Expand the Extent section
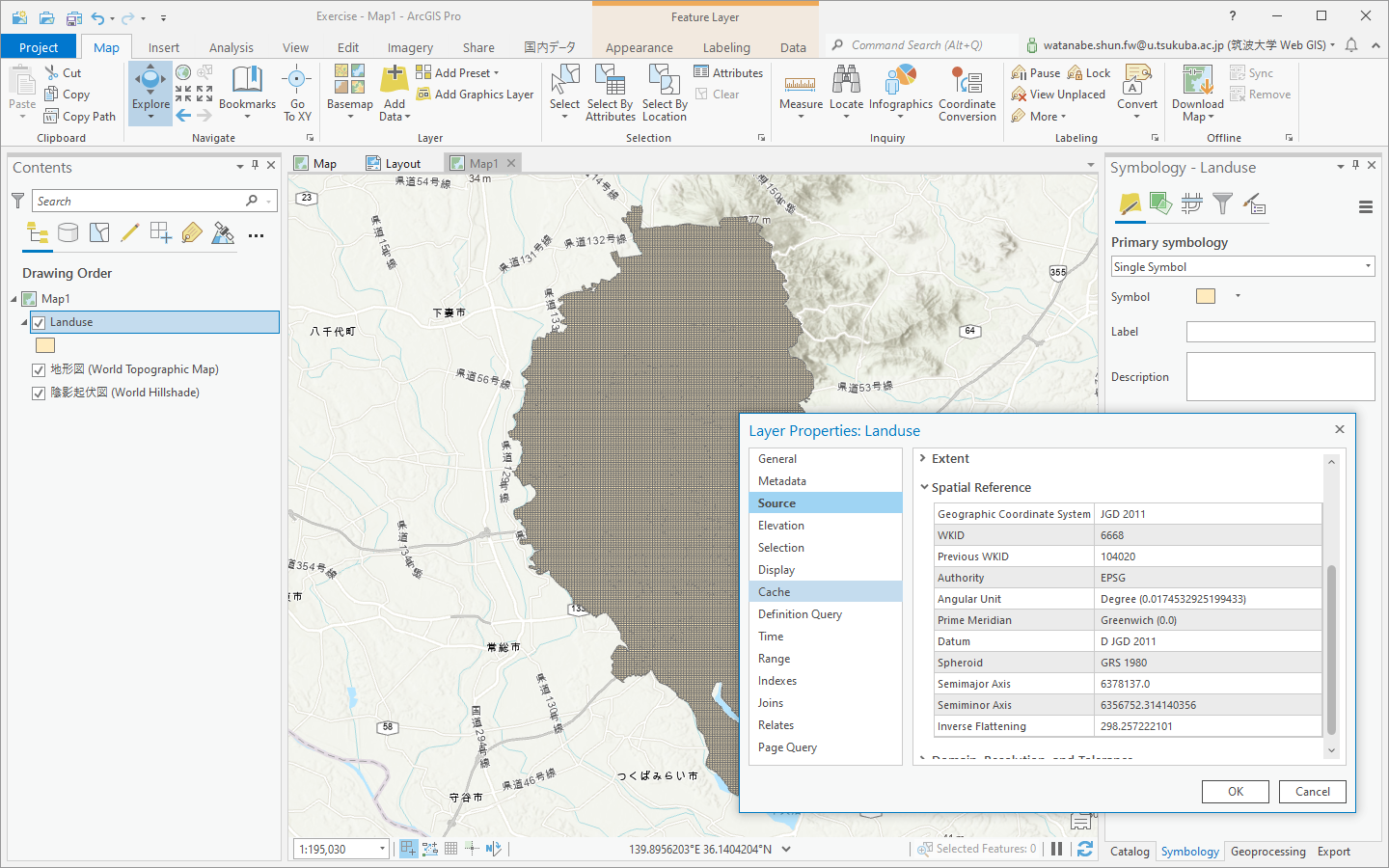The image size is (1389, 868). [923, 458]
